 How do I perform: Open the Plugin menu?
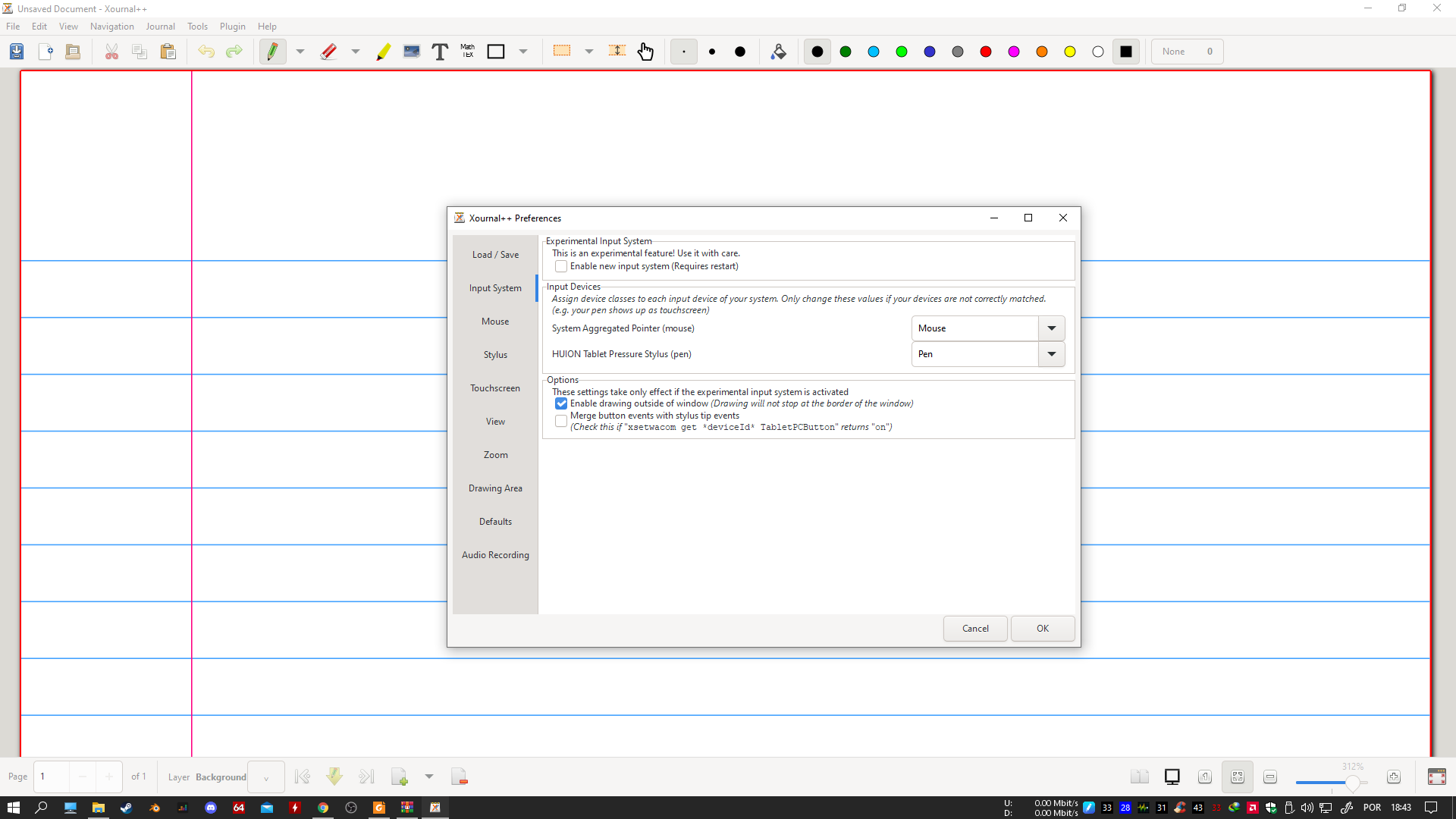coord(232,27)
